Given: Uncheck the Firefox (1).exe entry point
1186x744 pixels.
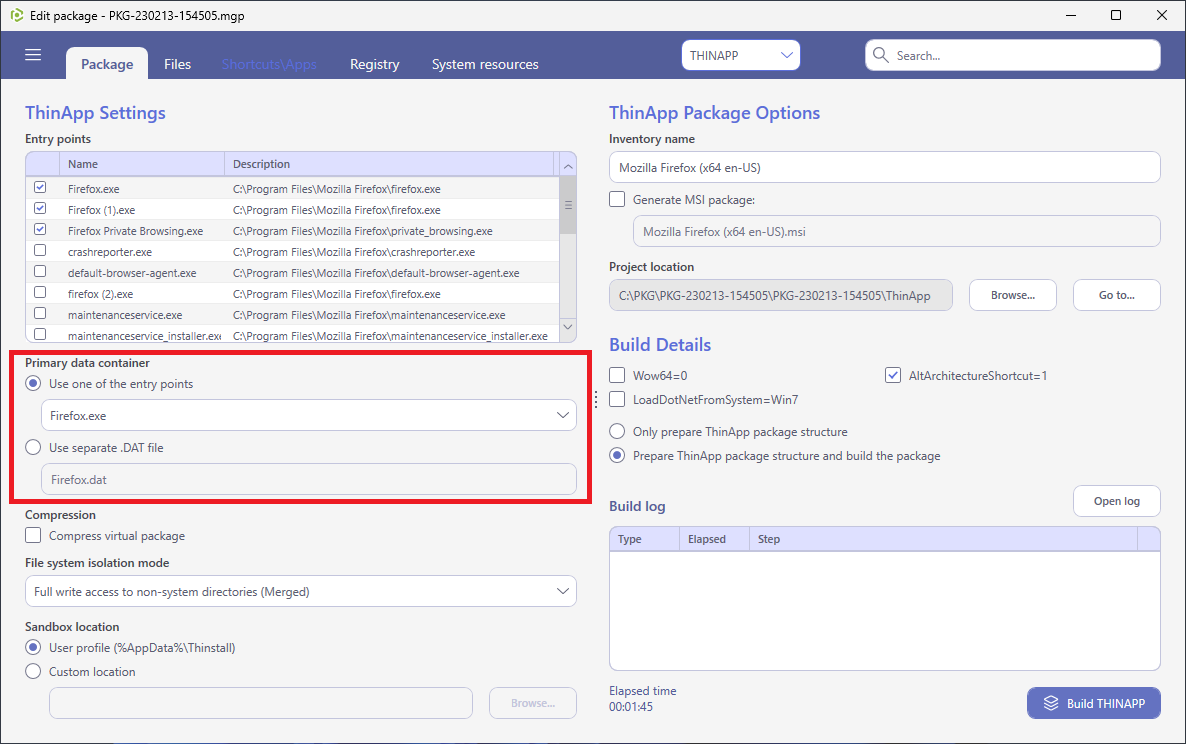Looking at the screenshot, I should (40, 209).
